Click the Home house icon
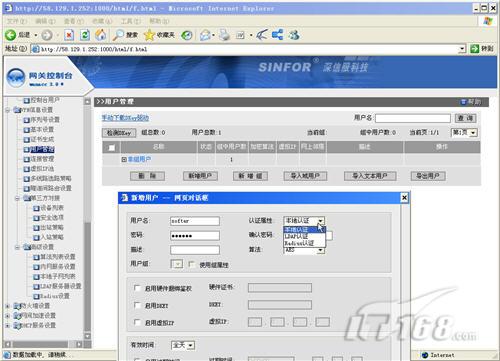 (101, 35)
